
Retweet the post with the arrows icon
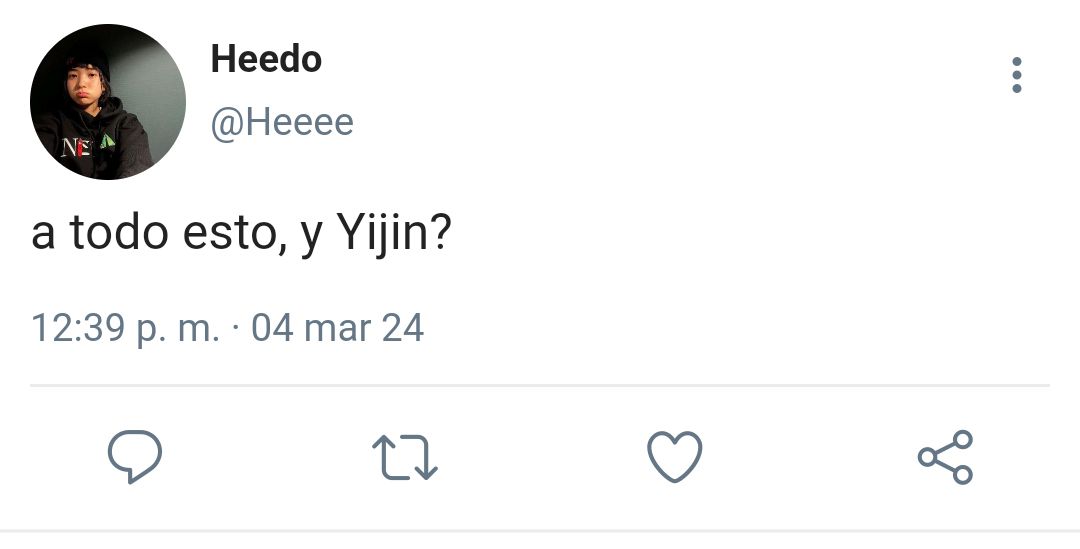coord(404,457)
